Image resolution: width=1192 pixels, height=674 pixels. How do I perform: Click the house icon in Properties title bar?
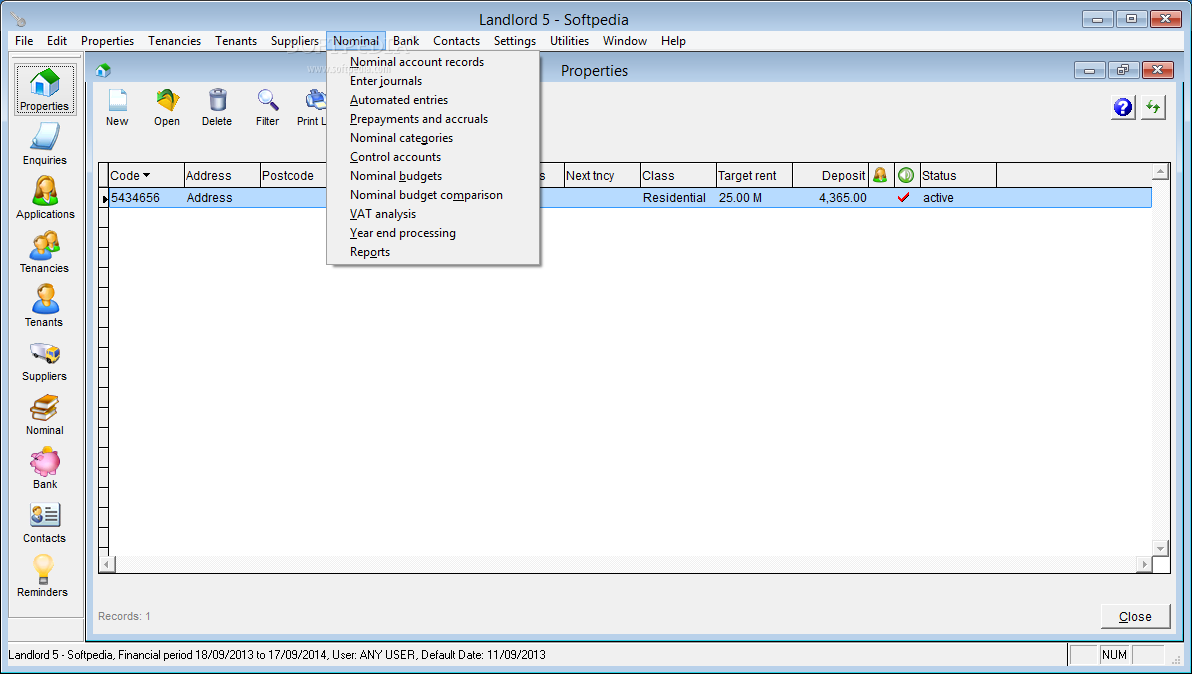(103, 71)
